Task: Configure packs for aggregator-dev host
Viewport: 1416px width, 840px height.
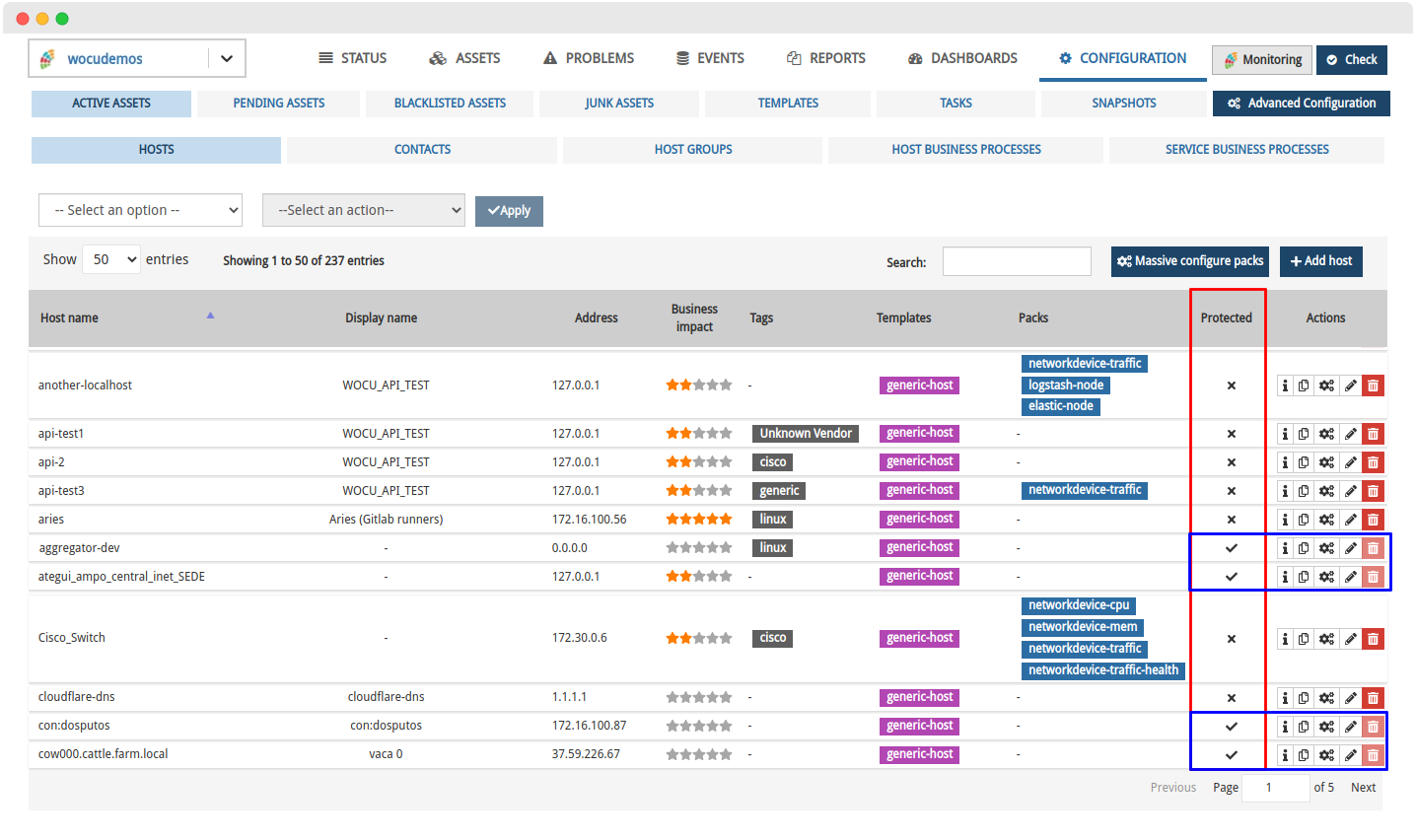Action: pos(1327,548)
